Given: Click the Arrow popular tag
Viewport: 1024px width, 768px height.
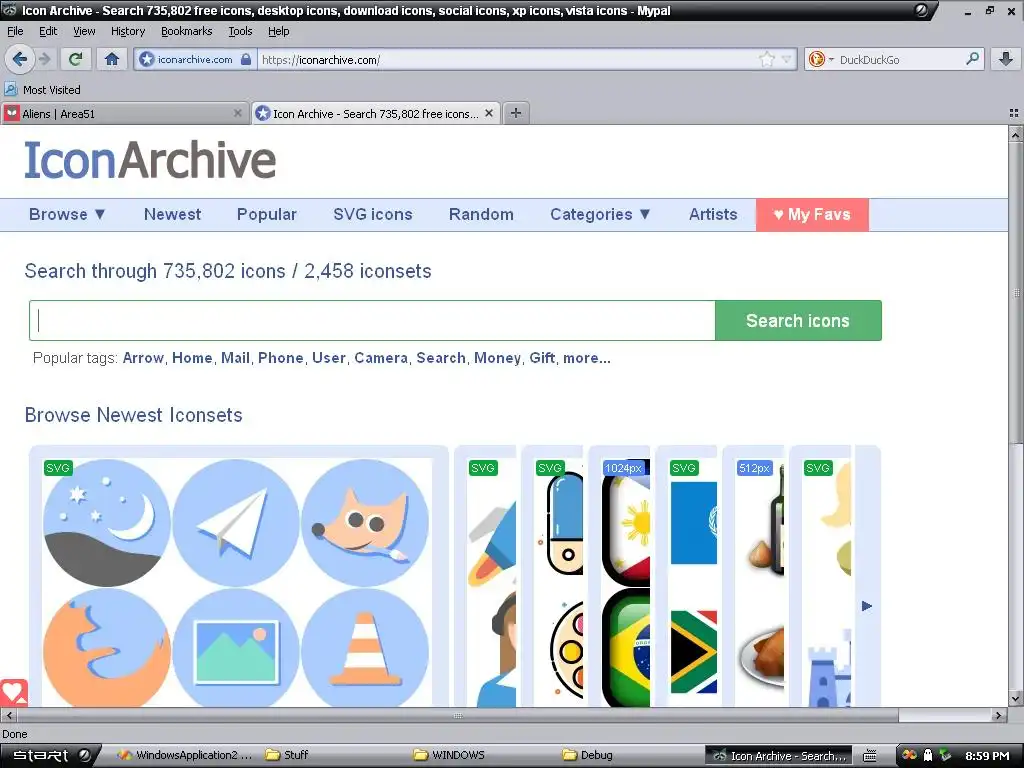Looking at the screenshot, I should [143, 358].
